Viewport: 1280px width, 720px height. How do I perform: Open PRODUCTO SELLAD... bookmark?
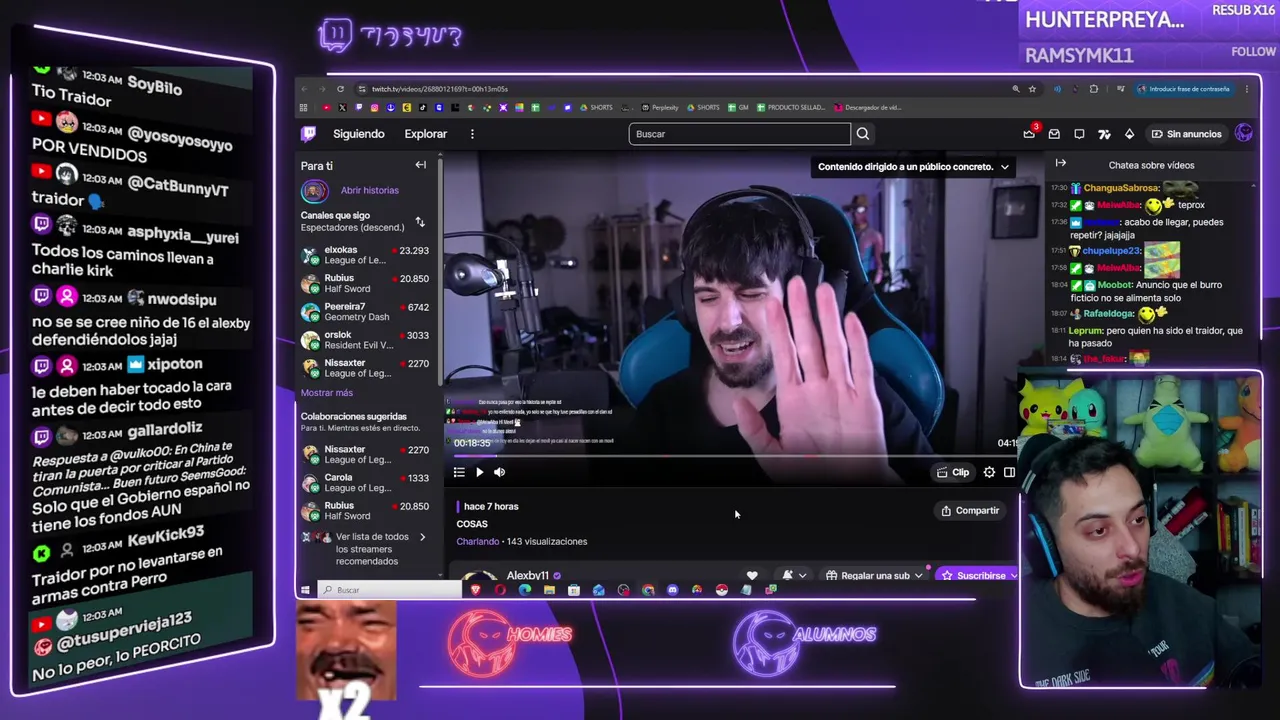click(x=791, y=108)
